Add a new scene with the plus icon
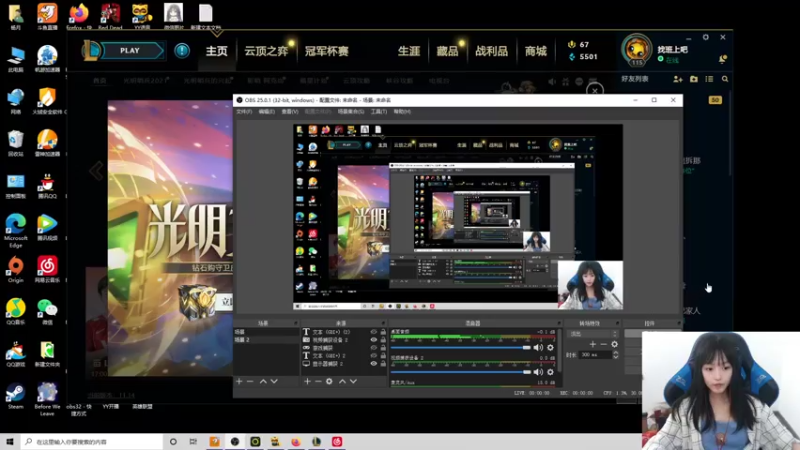This screenshot has width=800, height=450. coord(239,381)
